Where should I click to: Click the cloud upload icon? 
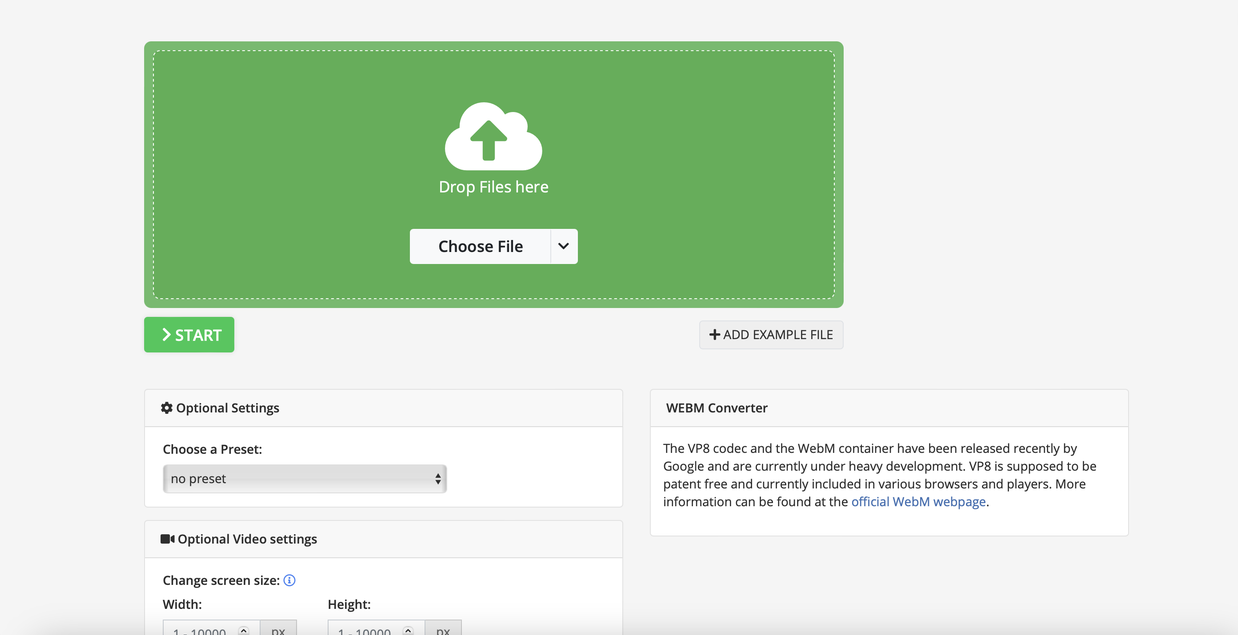[x=493, y=136]
